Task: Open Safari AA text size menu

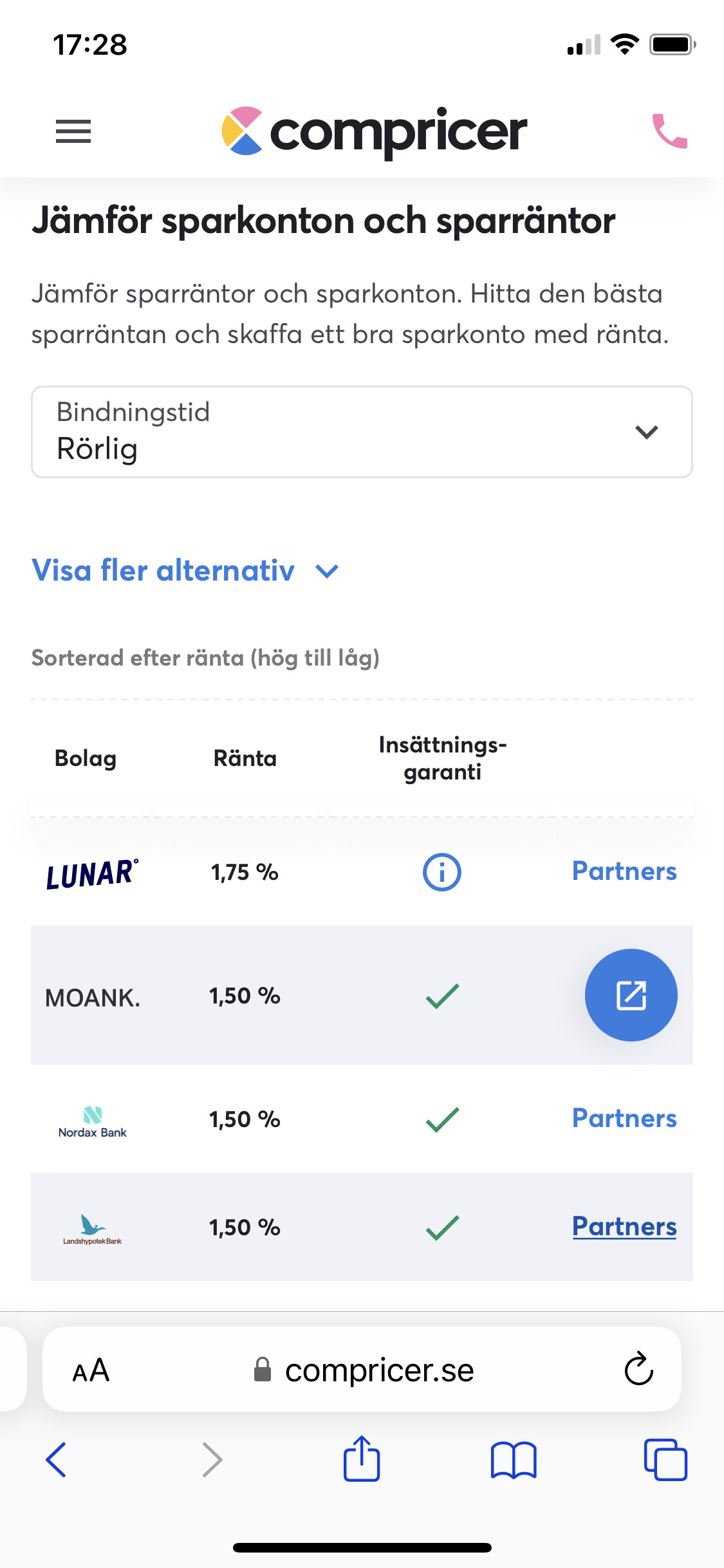Action: pyautogui.click(x=91, y=1370)
